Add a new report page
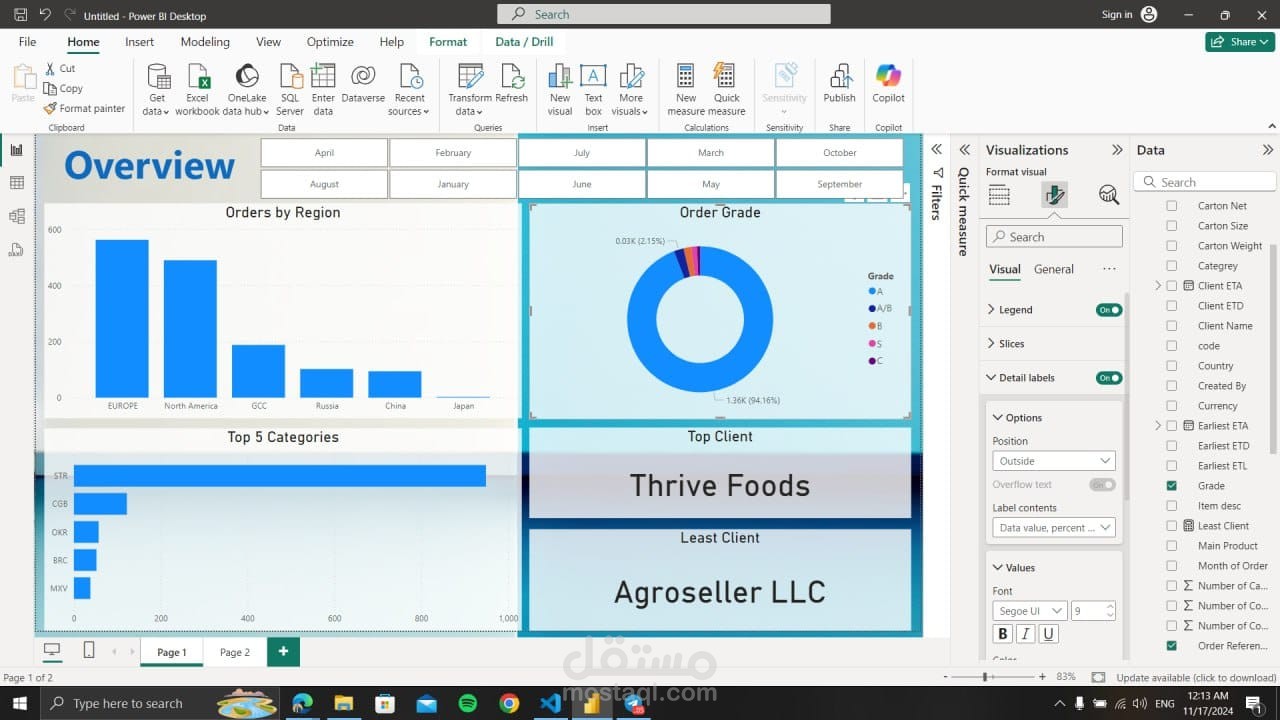The width and height of the screenshot is (1280, 720). 283,652
